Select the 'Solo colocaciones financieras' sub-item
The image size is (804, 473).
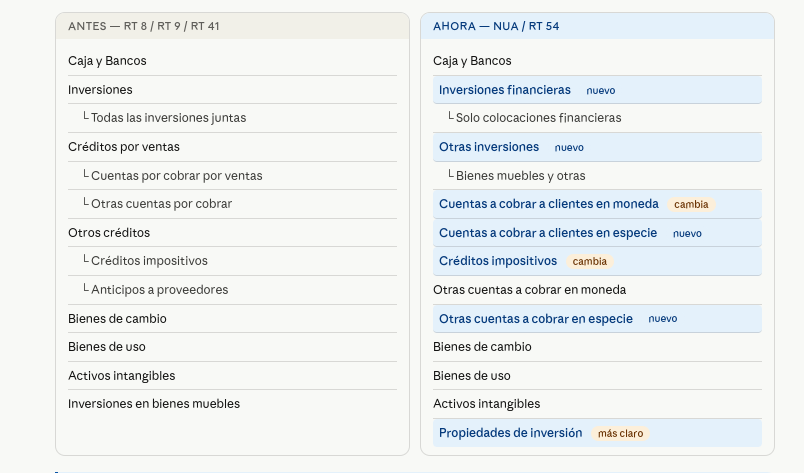tap(538, 118)
